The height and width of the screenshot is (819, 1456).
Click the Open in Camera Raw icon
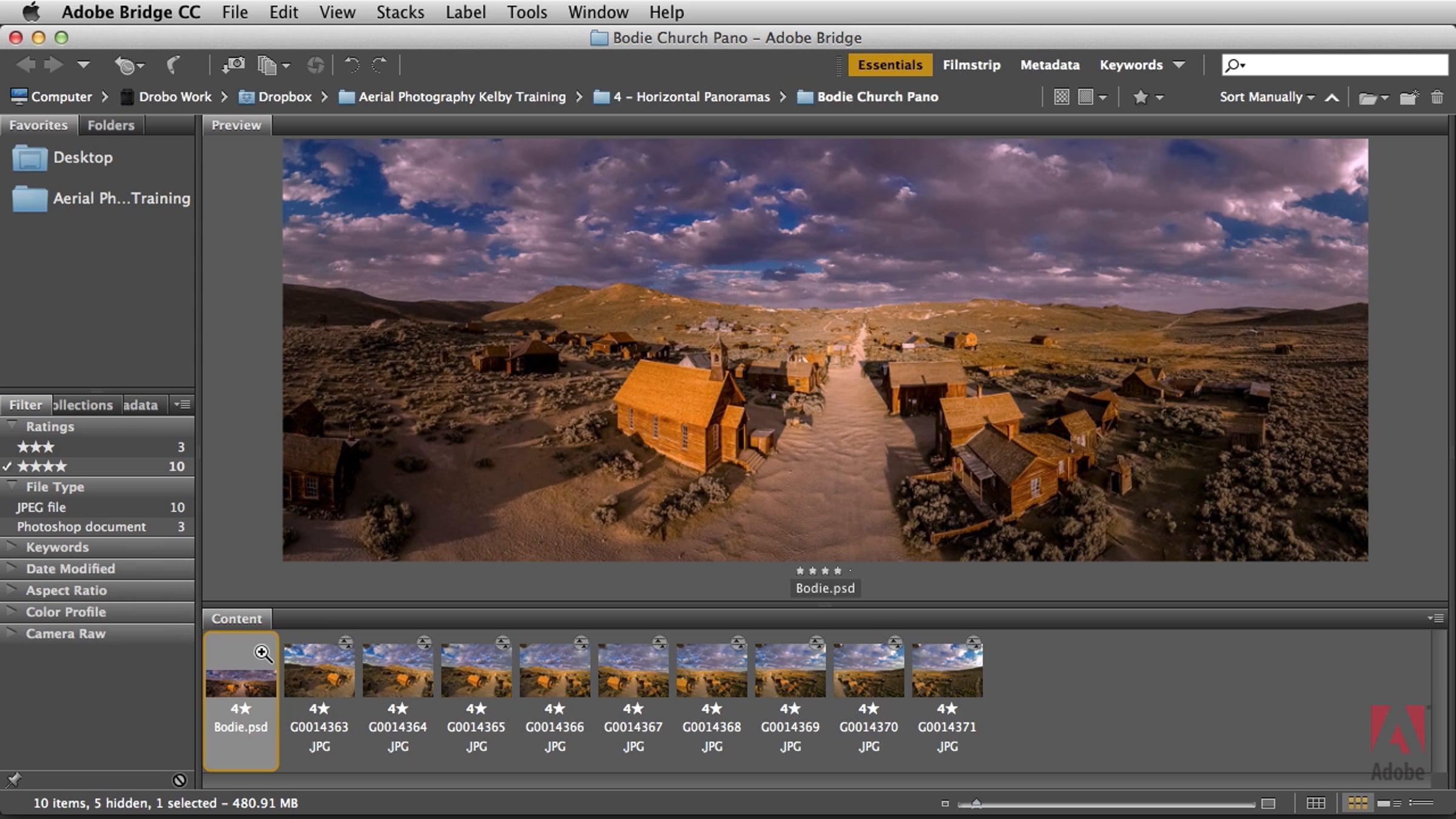pyautogui.click(x=315, y=65)
